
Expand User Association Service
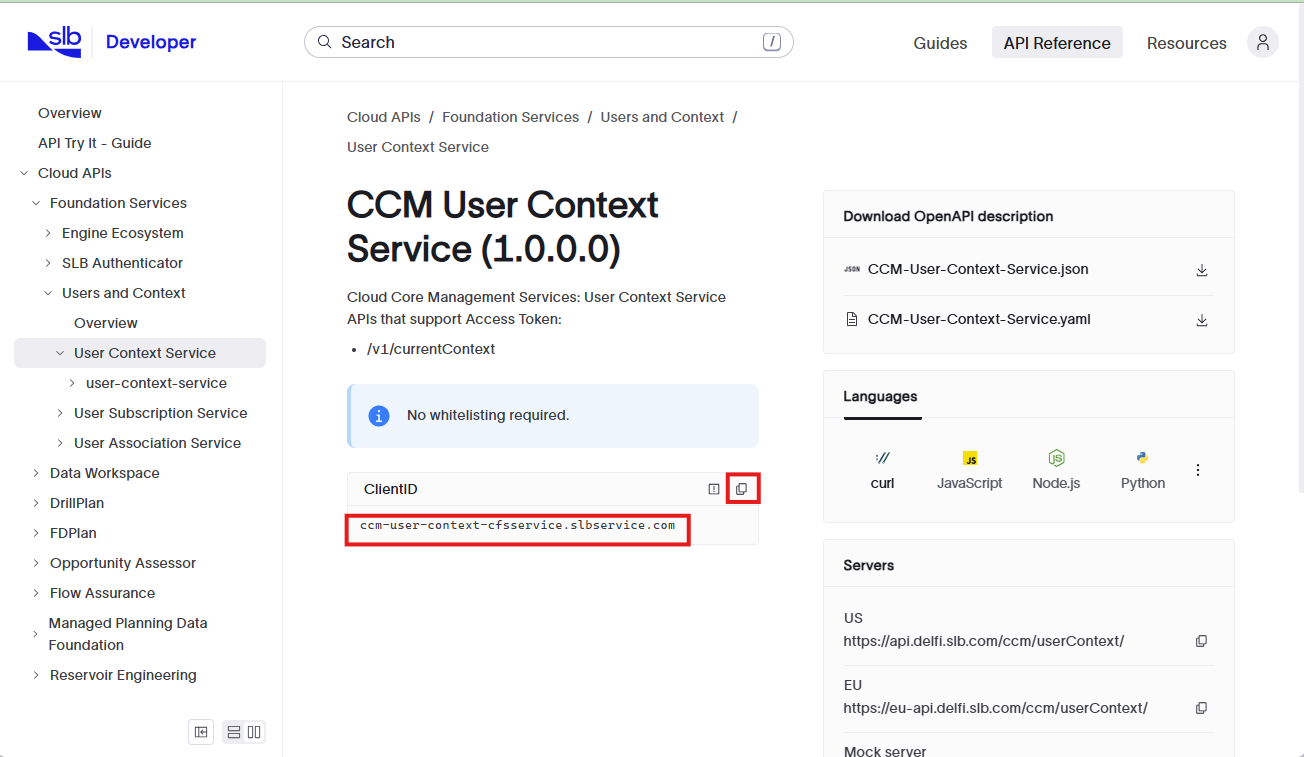click(60, 443)
